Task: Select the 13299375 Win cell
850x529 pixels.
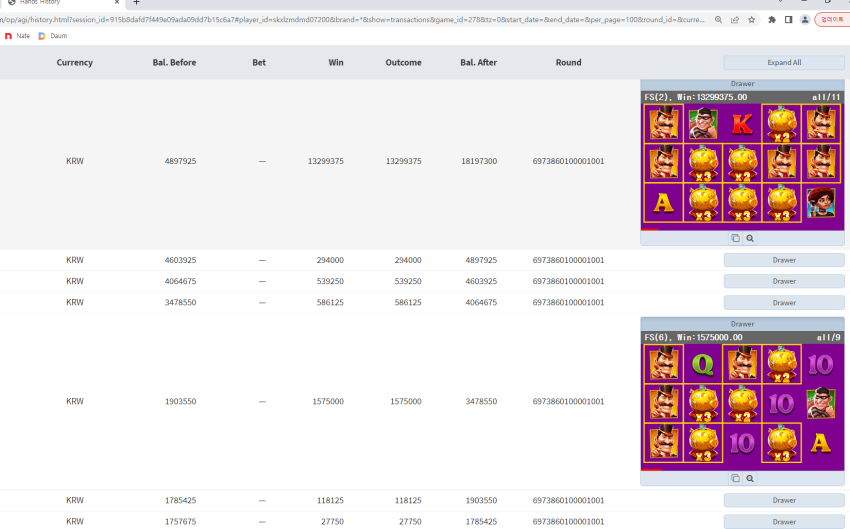Action: point(325,161)
